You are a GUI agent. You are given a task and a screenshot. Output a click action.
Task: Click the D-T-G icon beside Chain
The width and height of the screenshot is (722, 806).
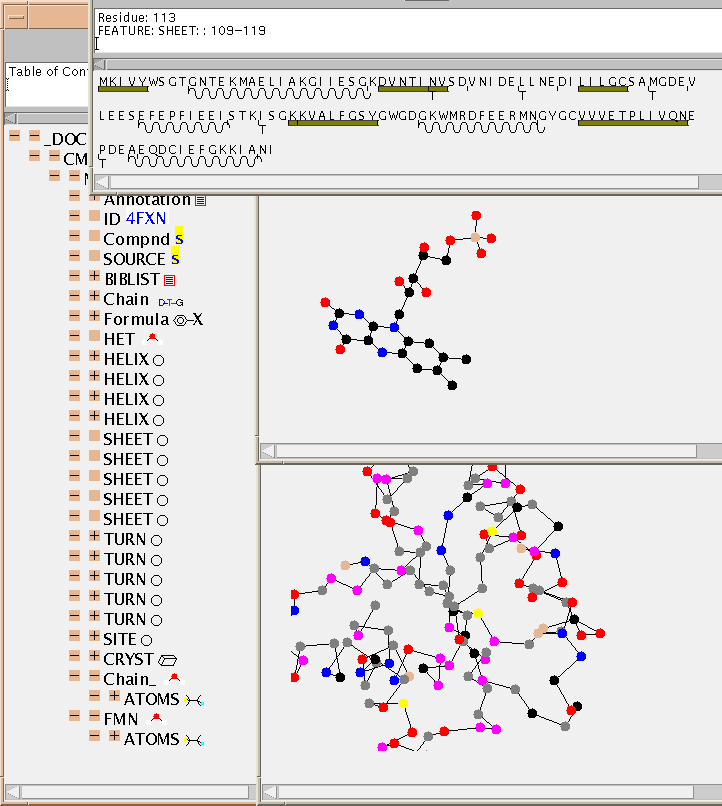171,301
